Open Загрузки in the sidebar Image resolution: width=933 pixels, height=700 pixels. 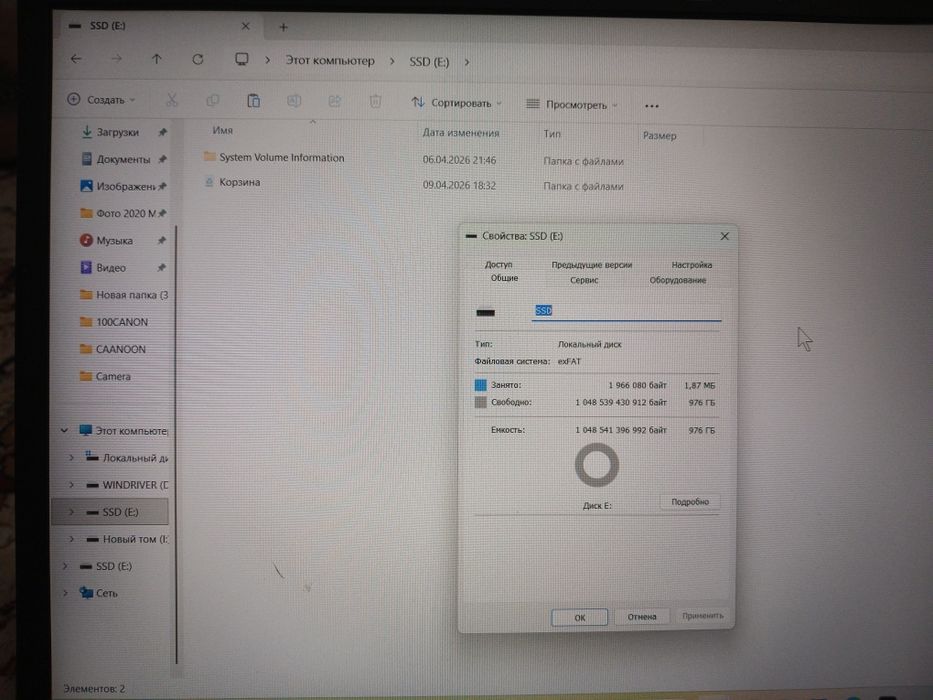tap(117, 132)
